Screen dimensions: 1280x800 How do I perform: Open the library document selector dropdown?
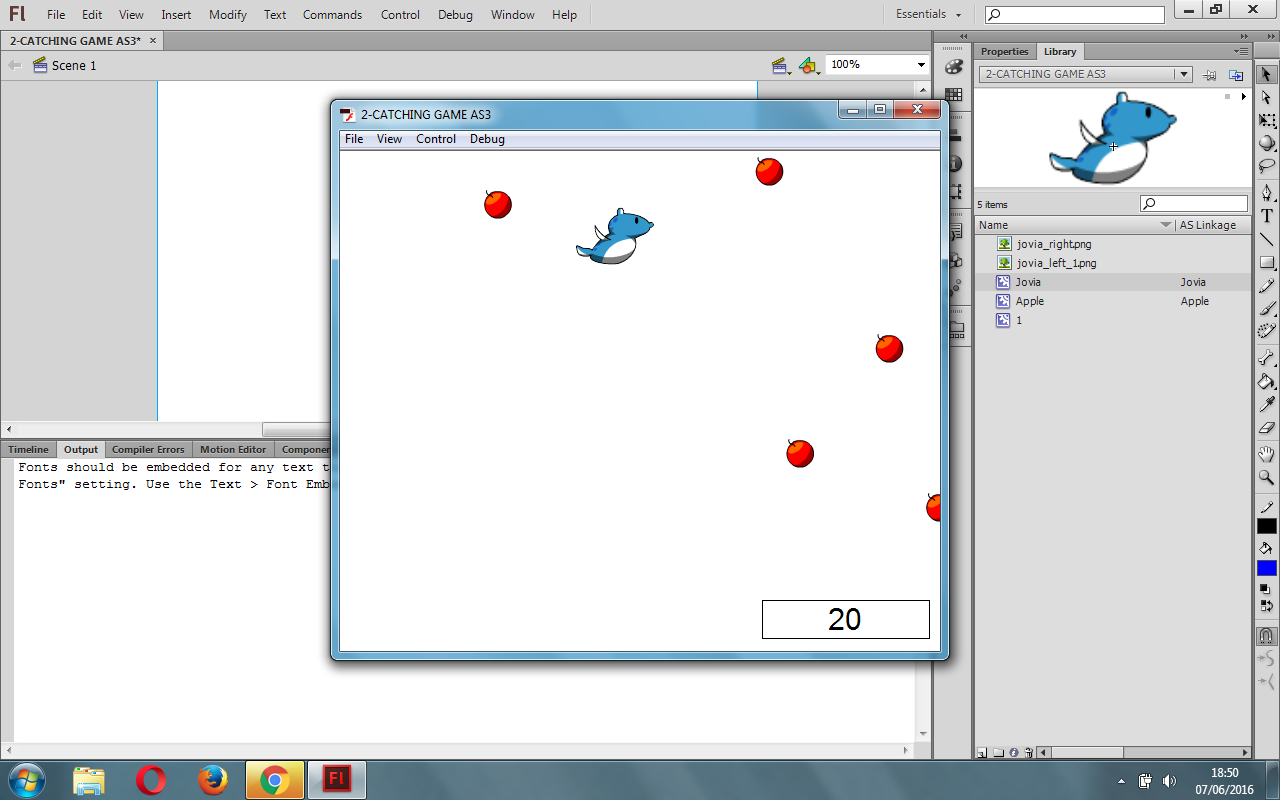pos(1184,73)
